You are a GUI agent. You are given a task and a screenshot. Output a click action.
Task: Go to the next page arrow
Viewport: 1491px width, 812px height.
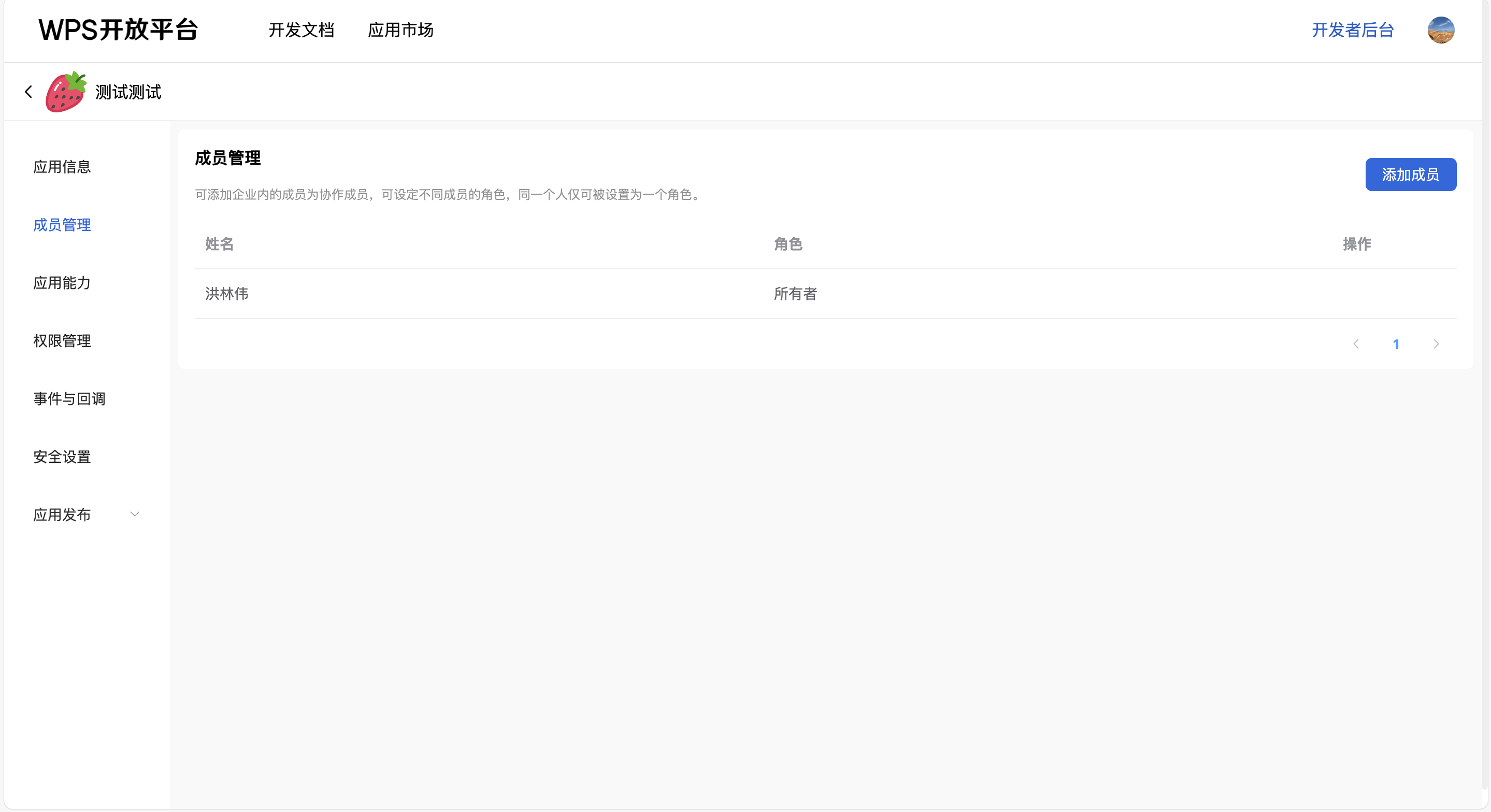[1436, 344]
